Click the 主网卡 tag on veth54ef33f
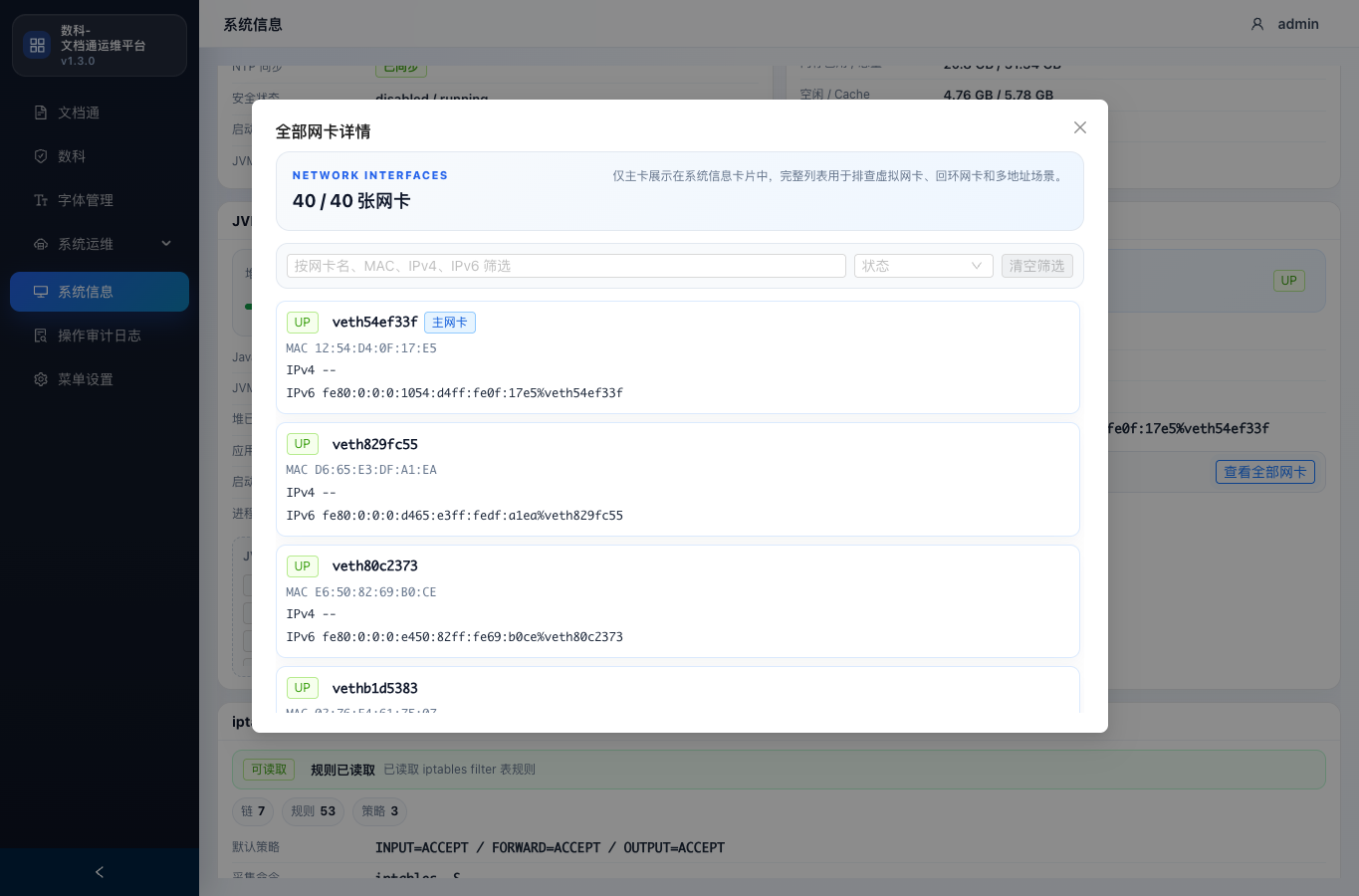The width and height of the screenshot is (1359, 896). click(450, 323)
